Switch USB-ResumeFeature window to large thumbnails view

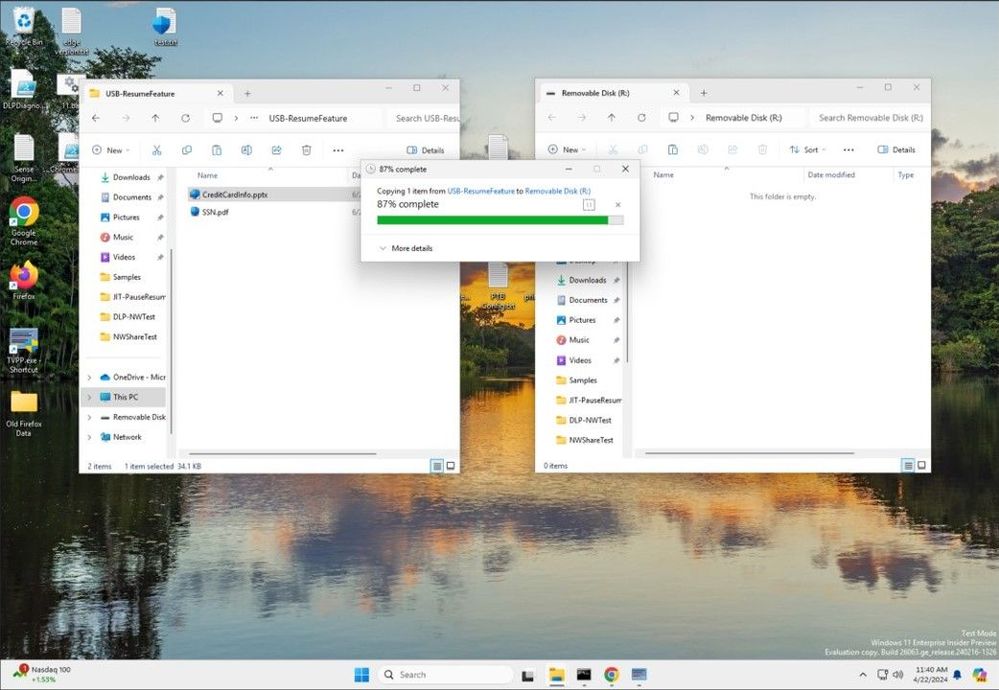(x=450, y=466)
